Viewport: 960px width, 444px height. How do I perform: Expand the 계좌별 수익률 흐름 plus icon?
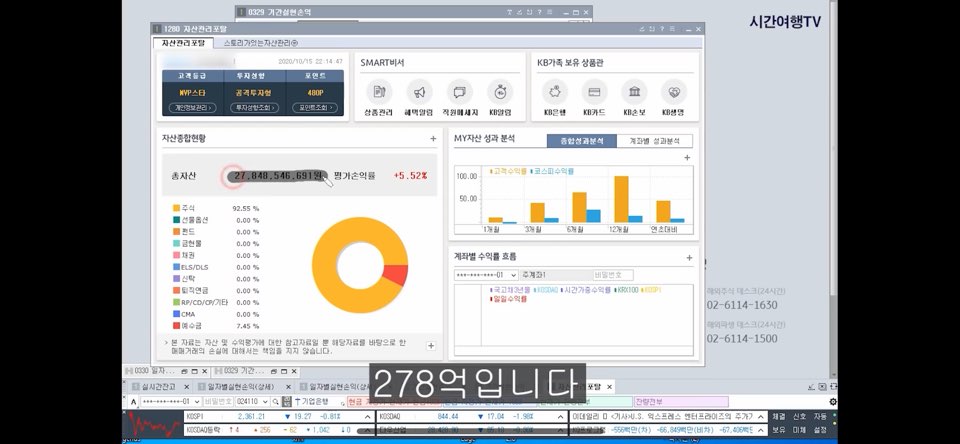pos(689,258)
